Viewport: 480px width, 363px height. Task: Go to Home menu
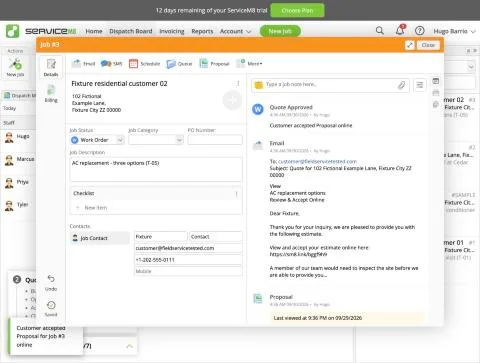pos(94,31)
